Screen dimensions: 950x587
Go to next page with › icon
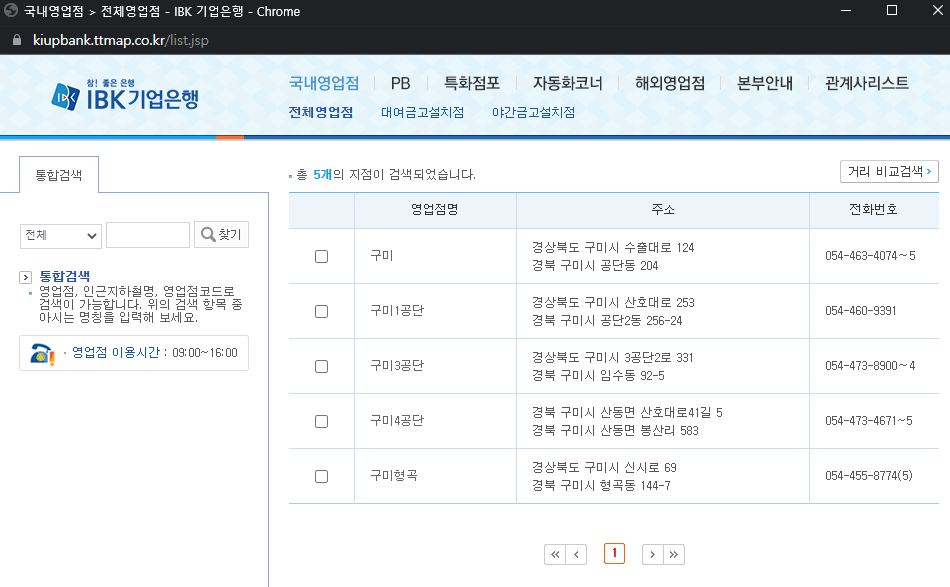coord(653,554)
